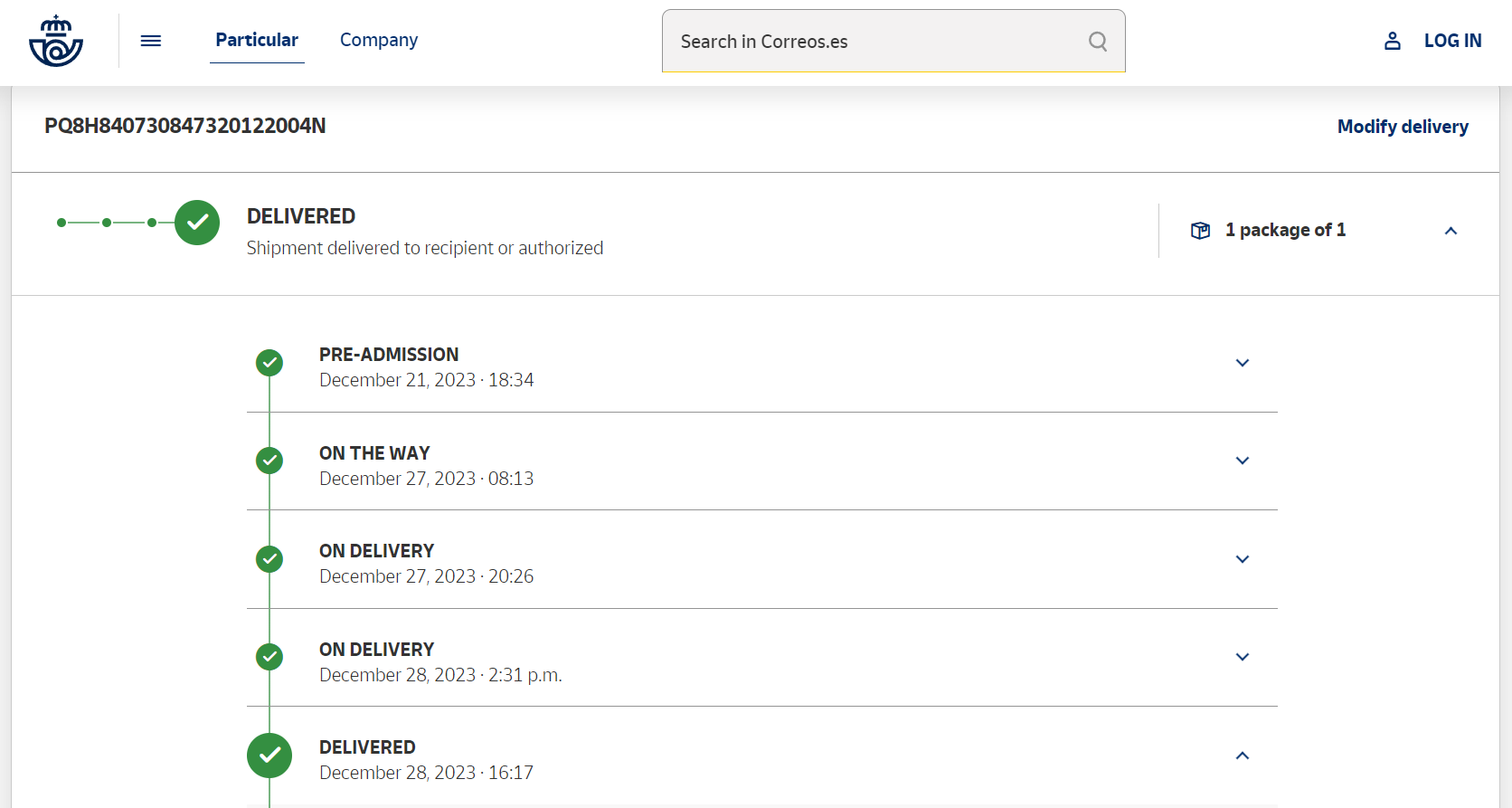This screenshot has width=1512, height=808.
Task: Collapse the 1 package of 1 panel
Action: (x=1451, y=231)
